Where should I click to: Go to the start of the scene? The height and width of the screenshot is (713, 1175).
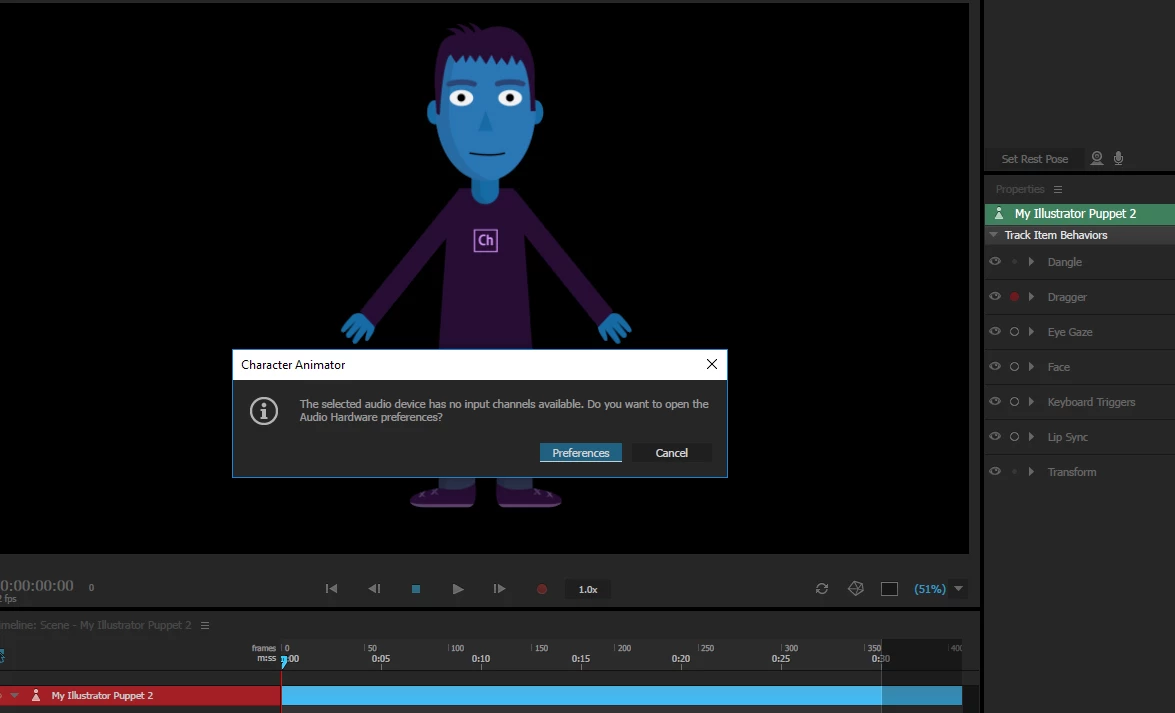click(x=331, y=589)
